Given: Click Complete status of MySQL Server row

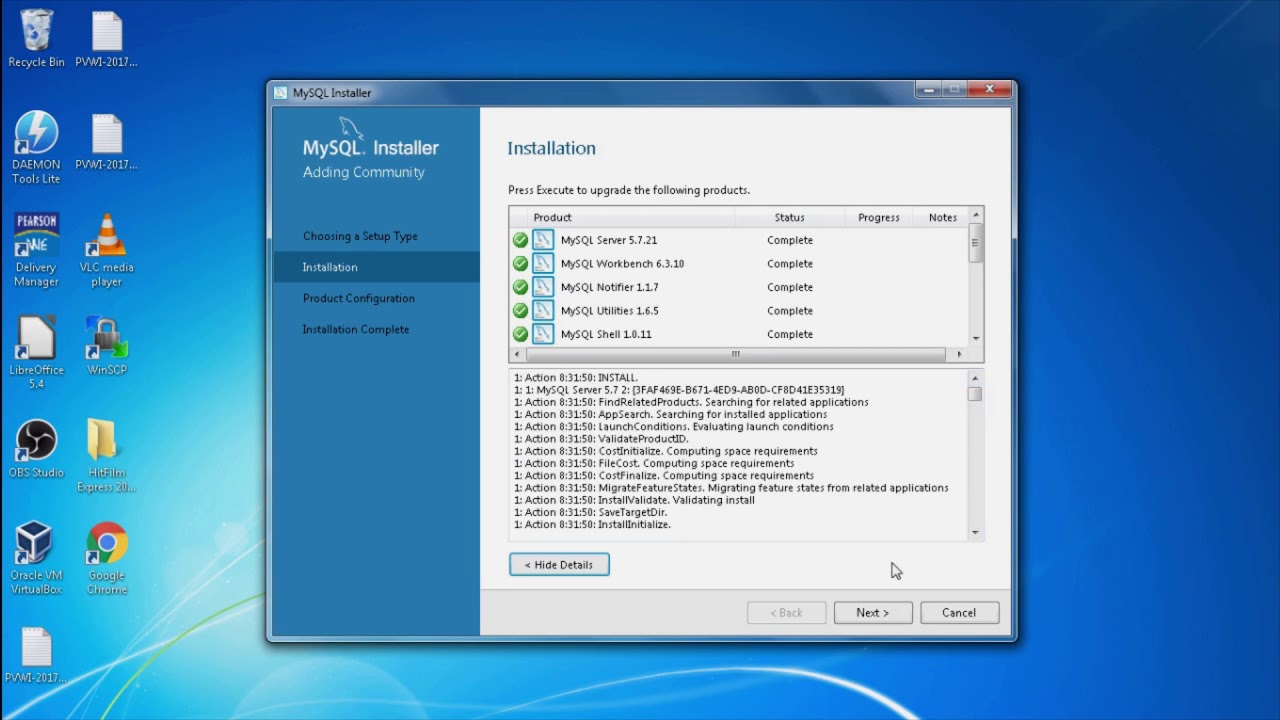Looking at the screenshot, I should click(x=790, y=240).
